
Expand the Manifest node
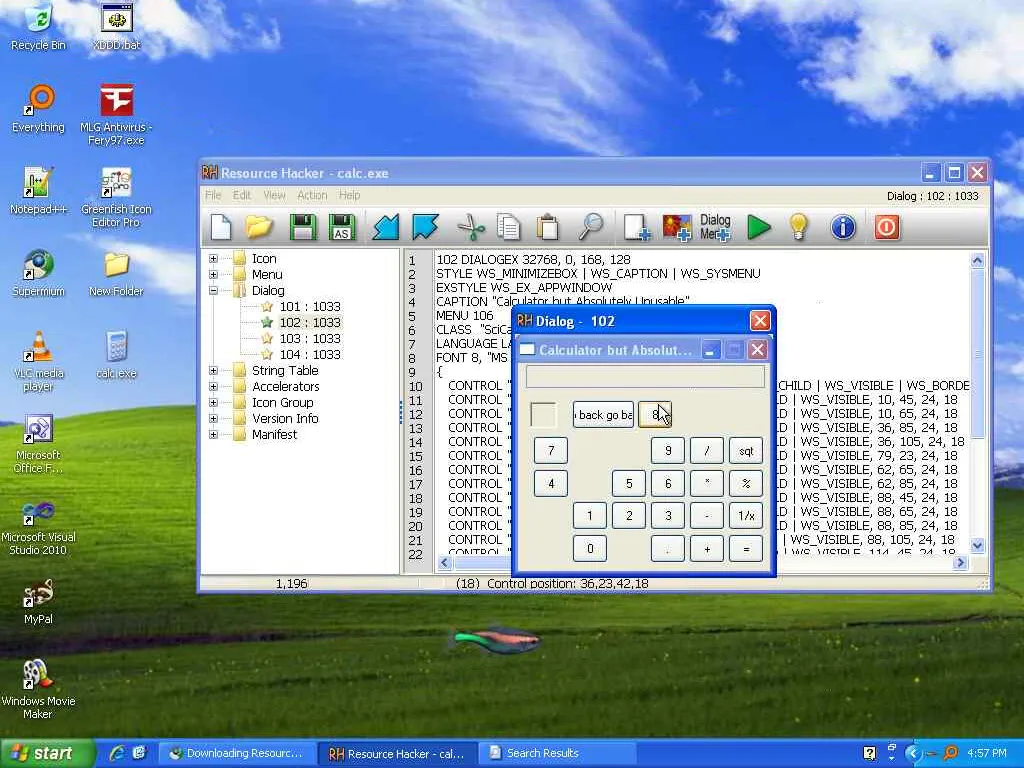(x=213, y=434)
